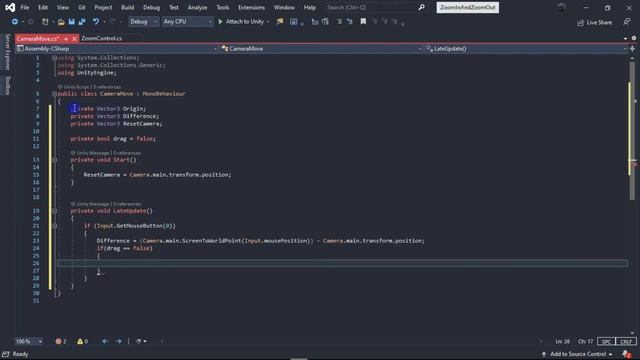Open the Extensions menu
The width and height of the screenshot is (640, 360).
tap(251, 7)
